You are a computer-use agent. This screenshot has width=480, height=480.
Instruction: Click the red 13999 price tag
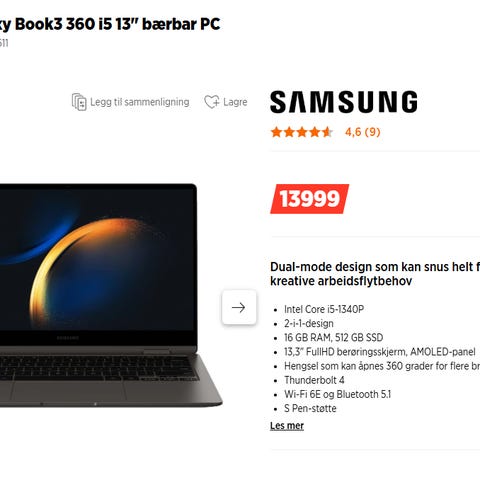coord(310,199)
